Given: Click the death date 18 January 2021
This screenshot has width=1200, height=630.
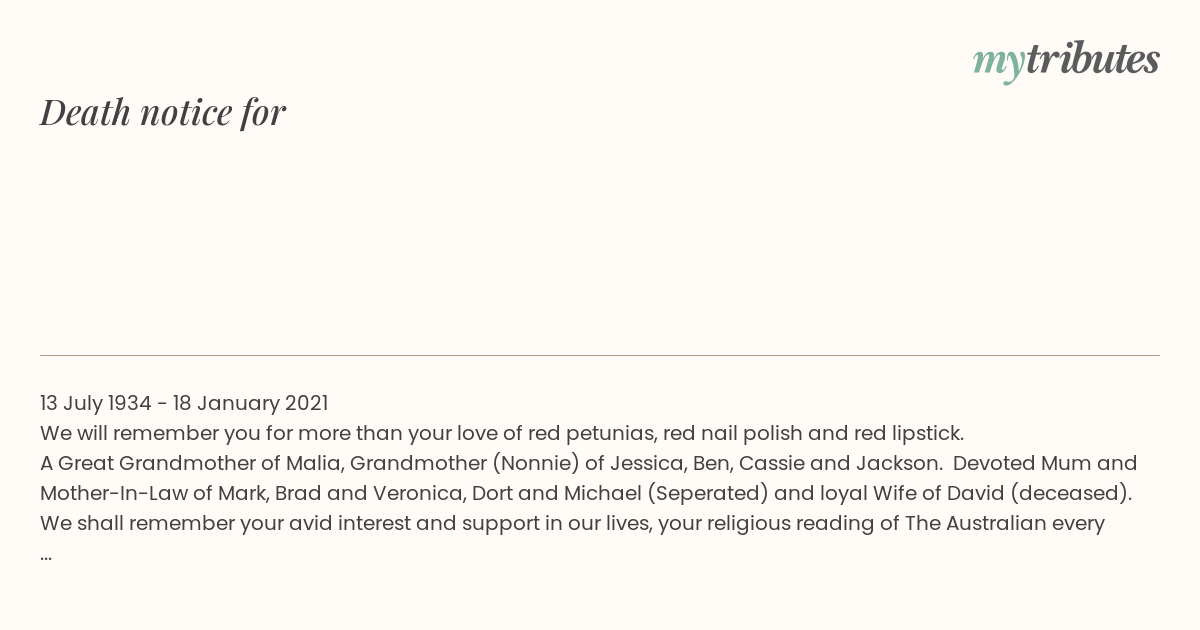Looking at the screenshot, I should click(250, 403).
